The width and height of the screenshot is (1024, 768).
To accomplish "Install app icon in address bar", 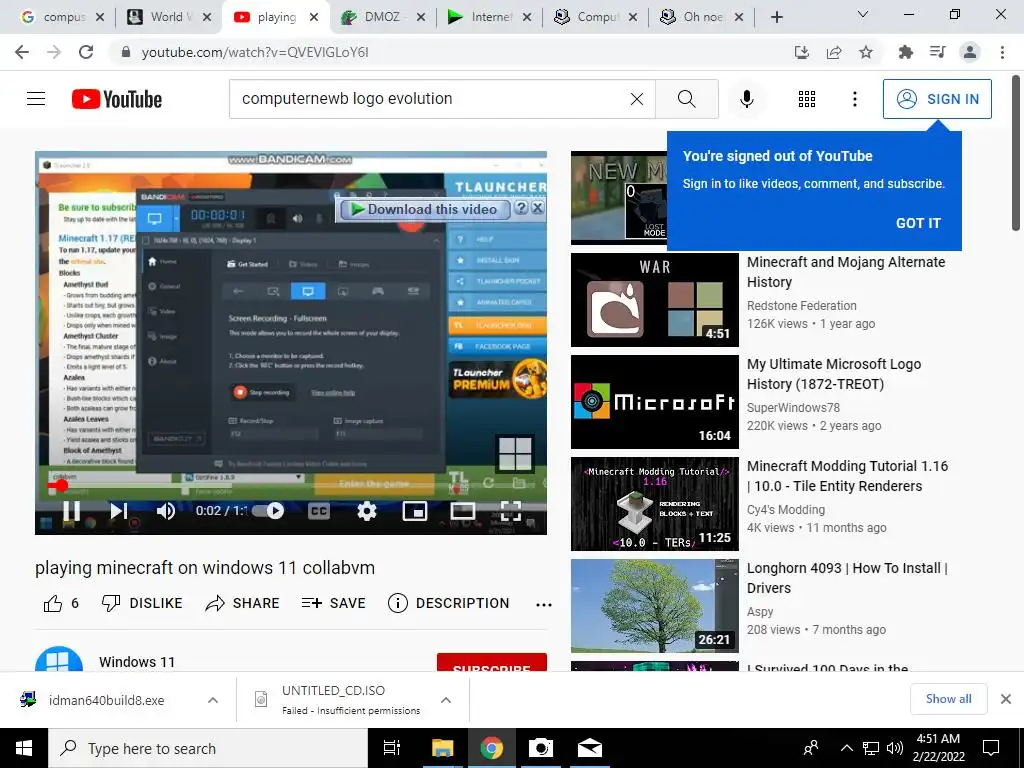I will coord(801,52).
